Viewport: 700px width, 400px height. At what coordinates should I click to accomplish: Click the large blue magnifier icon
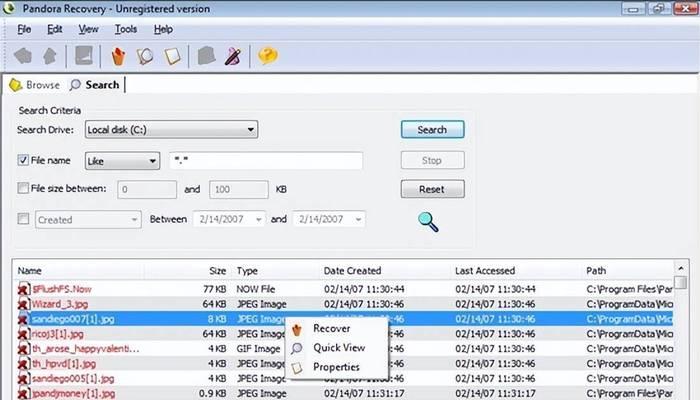point(428,222)
